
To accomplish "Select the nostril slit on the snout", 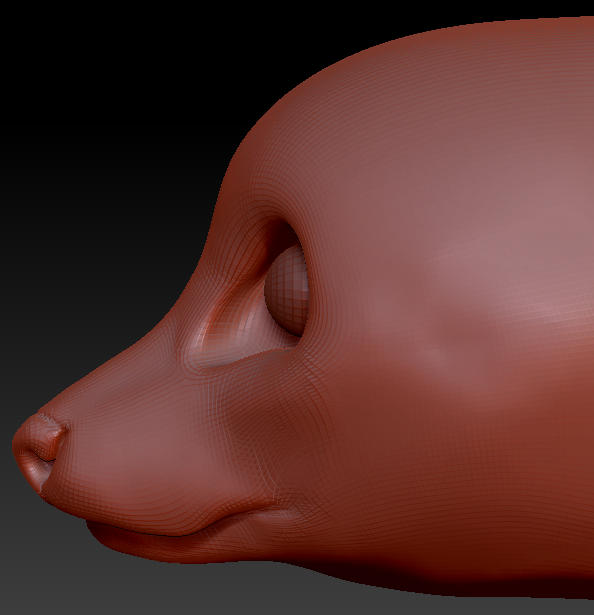I will pos(41,457).
